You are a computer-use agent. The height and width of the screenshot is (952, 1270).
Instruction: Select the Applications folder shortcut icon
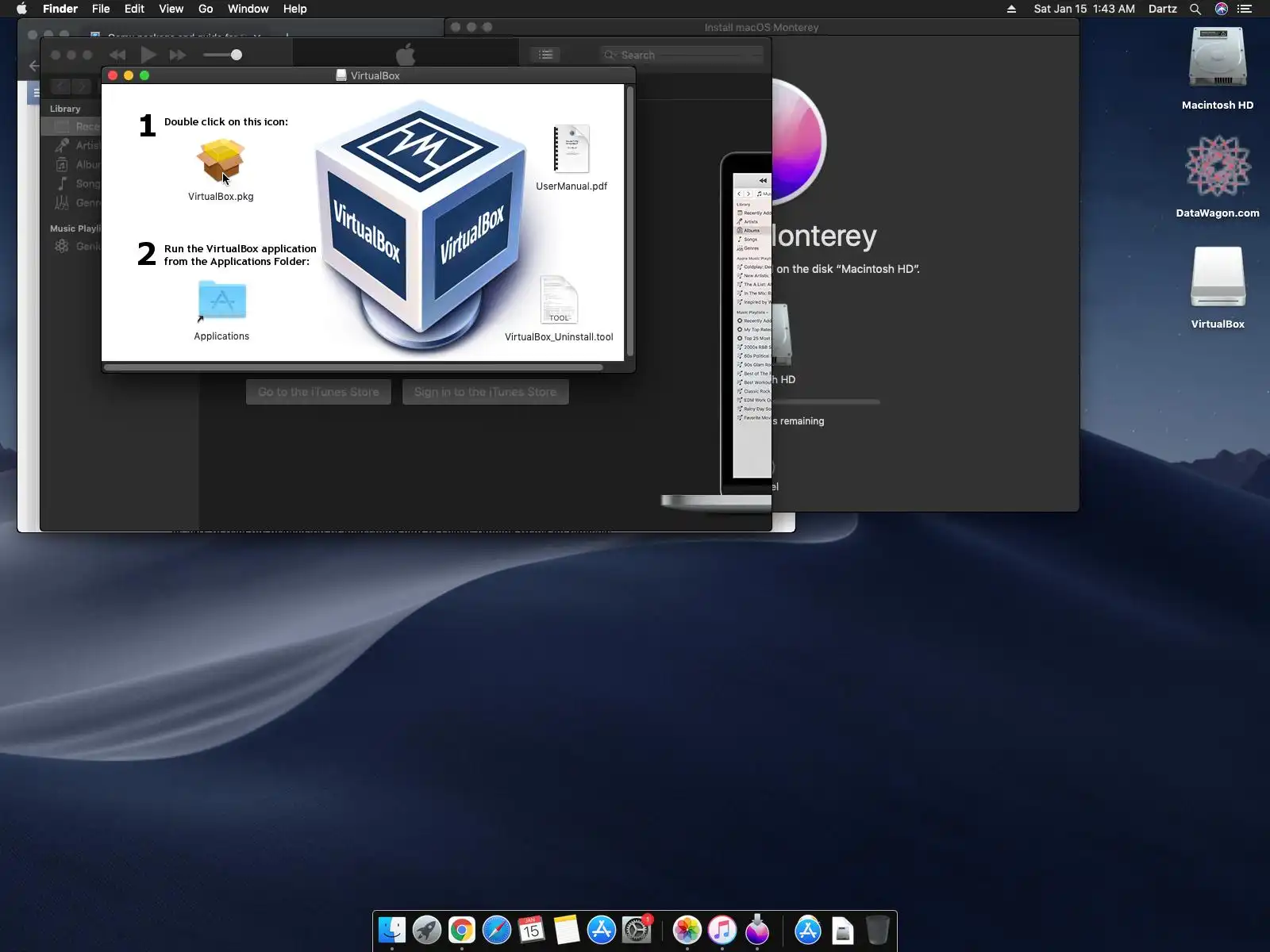[221, 301]
